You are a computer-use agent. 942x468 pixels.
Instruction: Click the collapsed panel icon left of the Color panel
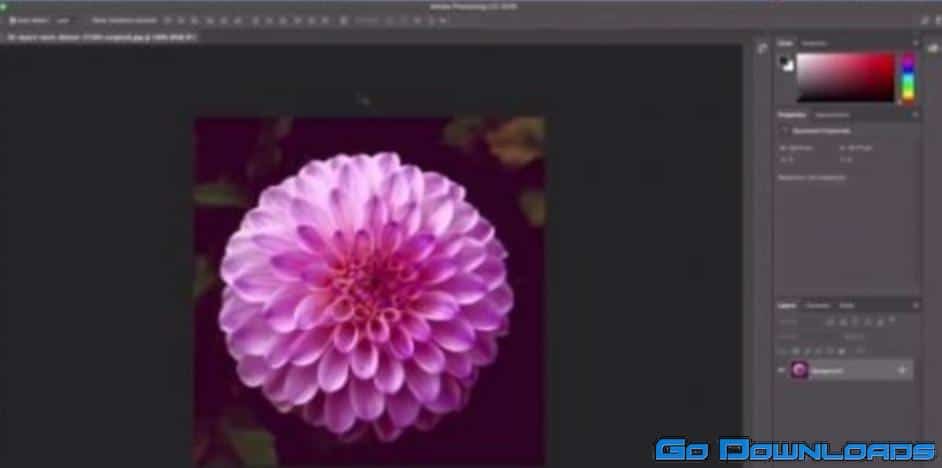761,47
